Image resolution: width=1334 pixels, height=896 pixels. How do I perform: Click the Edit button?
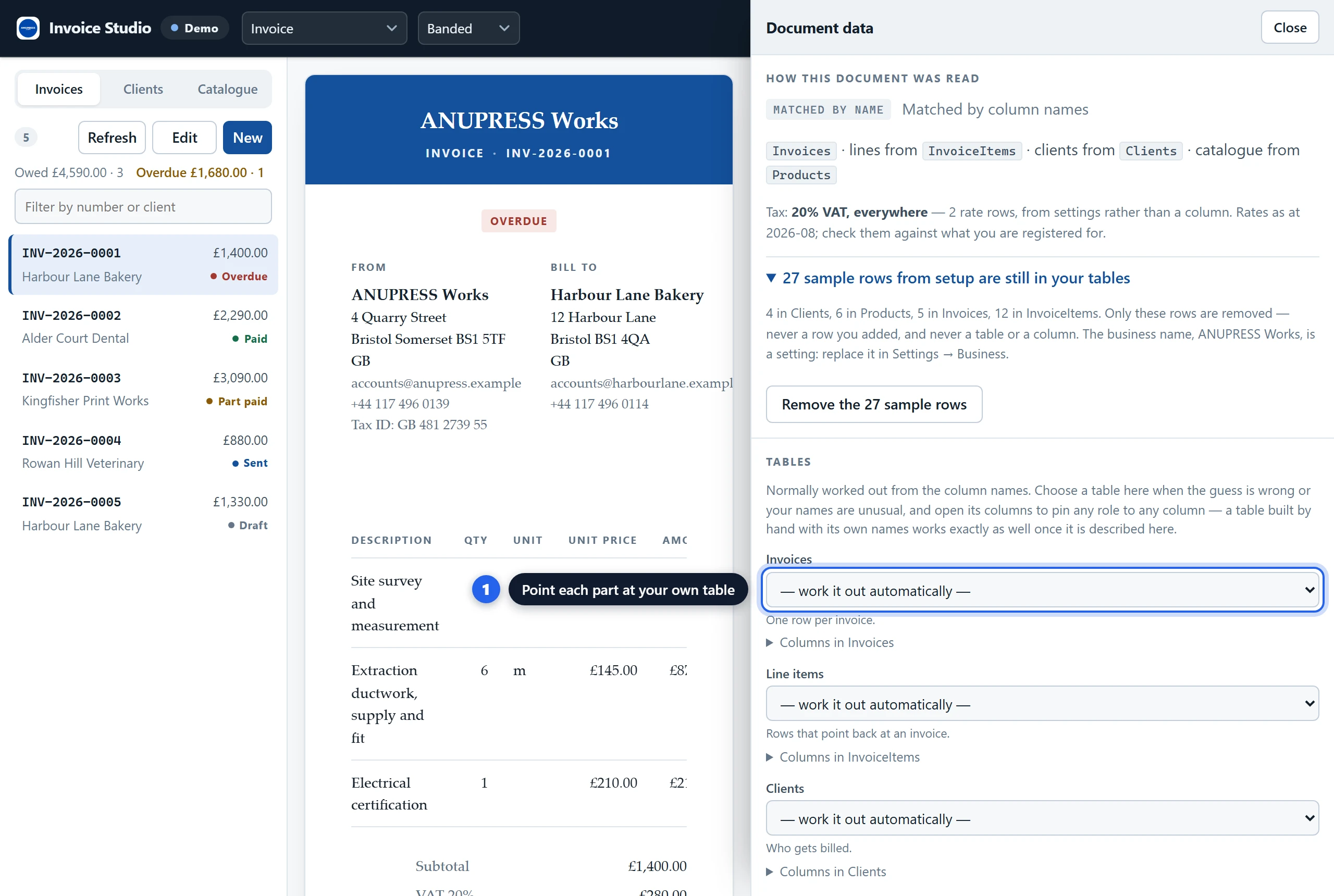coord(184,138)
